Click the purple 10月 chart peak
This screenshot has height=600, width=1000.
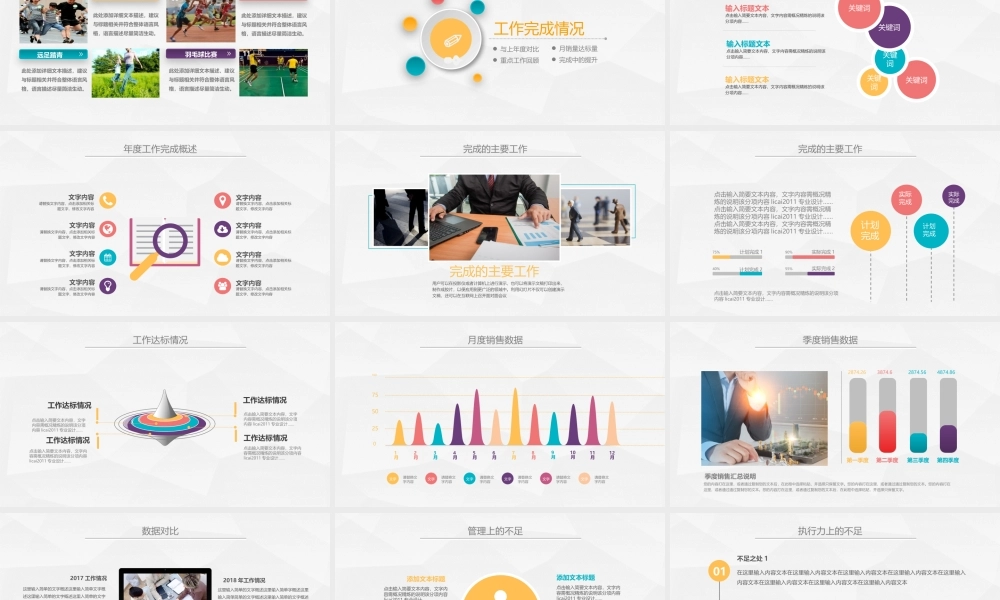[573, 425]
